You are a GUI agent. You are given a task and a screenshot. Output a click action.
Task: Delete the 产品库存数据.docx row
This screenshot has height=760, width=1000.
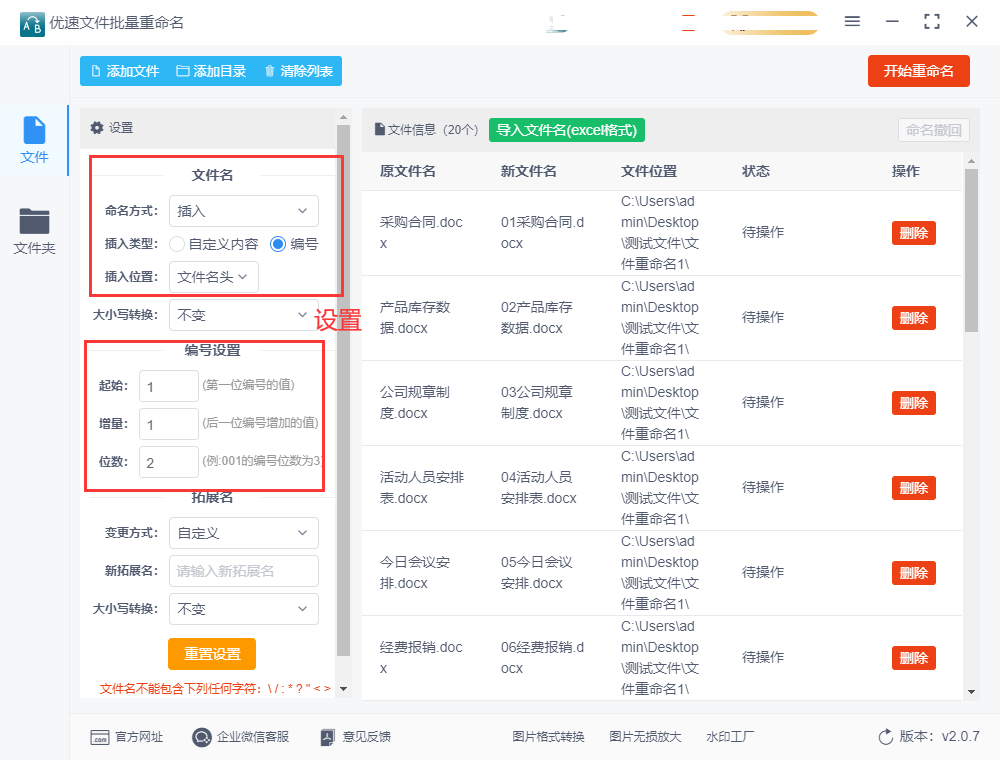913,318
